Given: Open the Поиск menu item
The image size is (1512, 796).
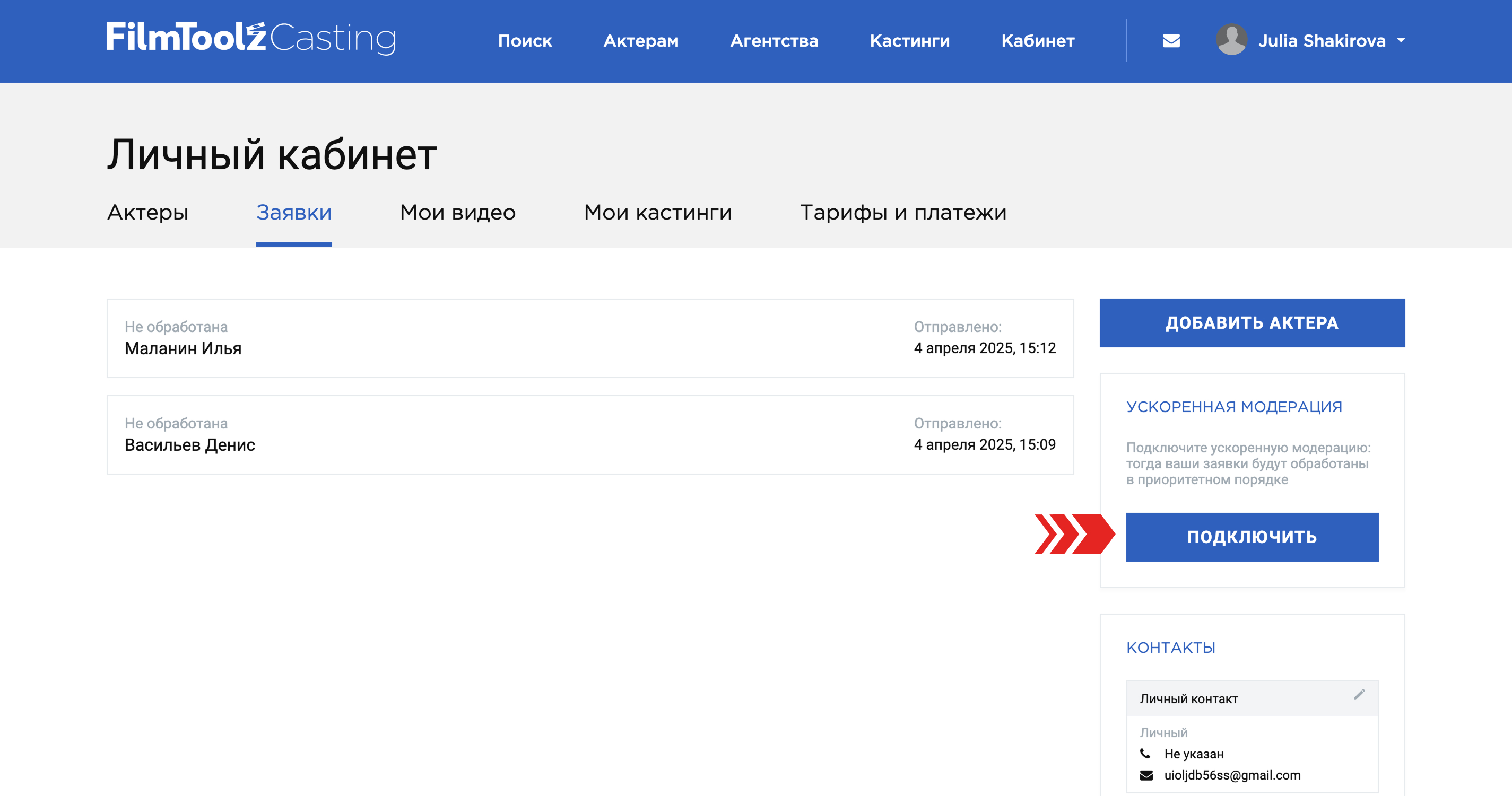Looking at the screenshot, I should [x=525, y=40].
